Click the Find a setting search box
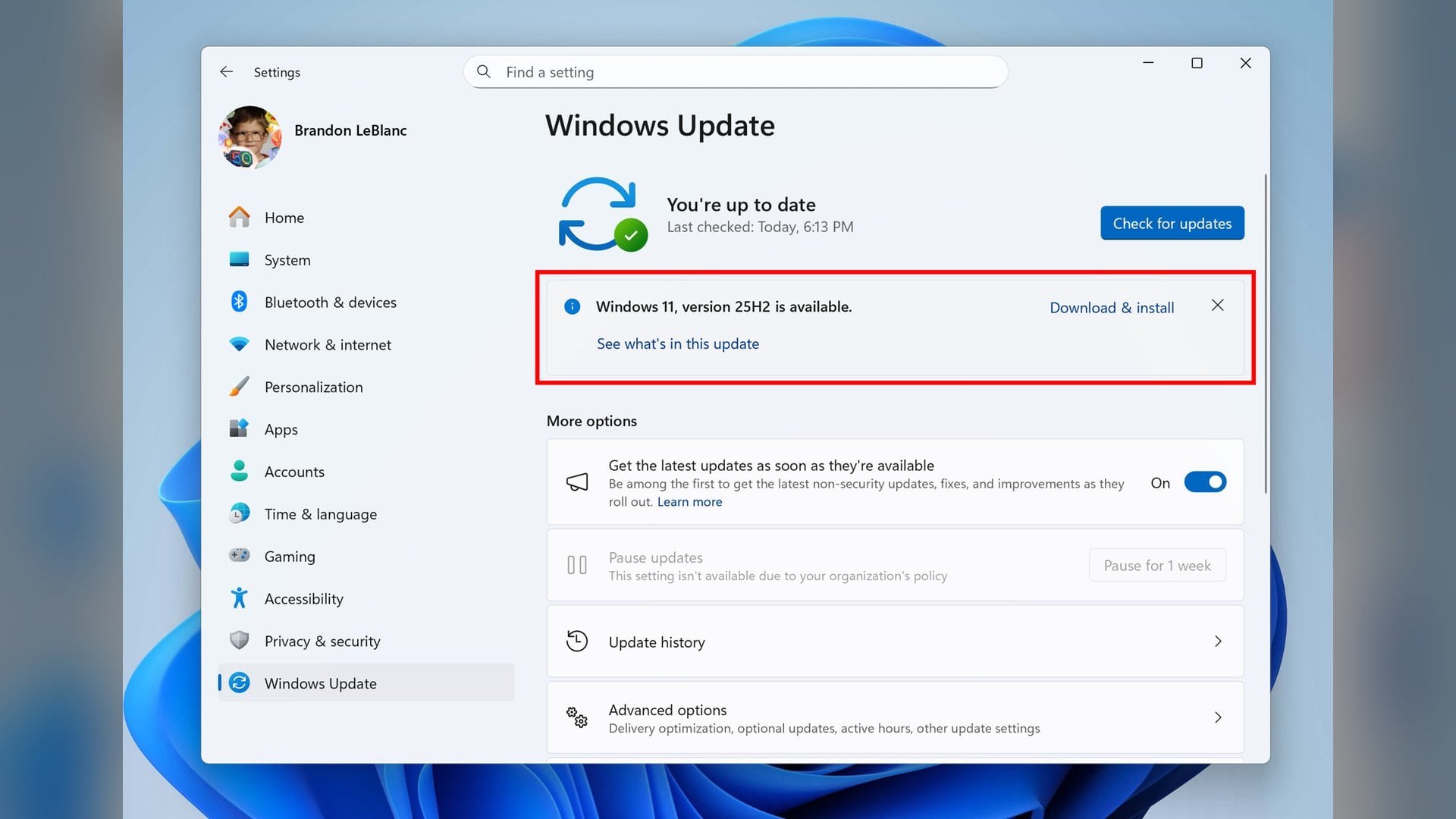The width and height of the screenshot is (1456, 819). click(x=736, y=71)
